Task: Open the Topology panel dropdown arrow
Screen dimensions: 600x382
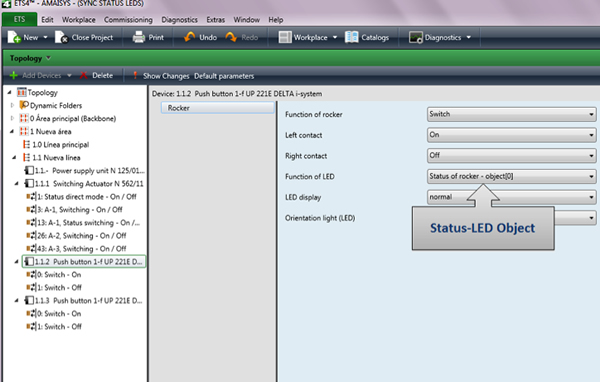Action: point(48,58)
